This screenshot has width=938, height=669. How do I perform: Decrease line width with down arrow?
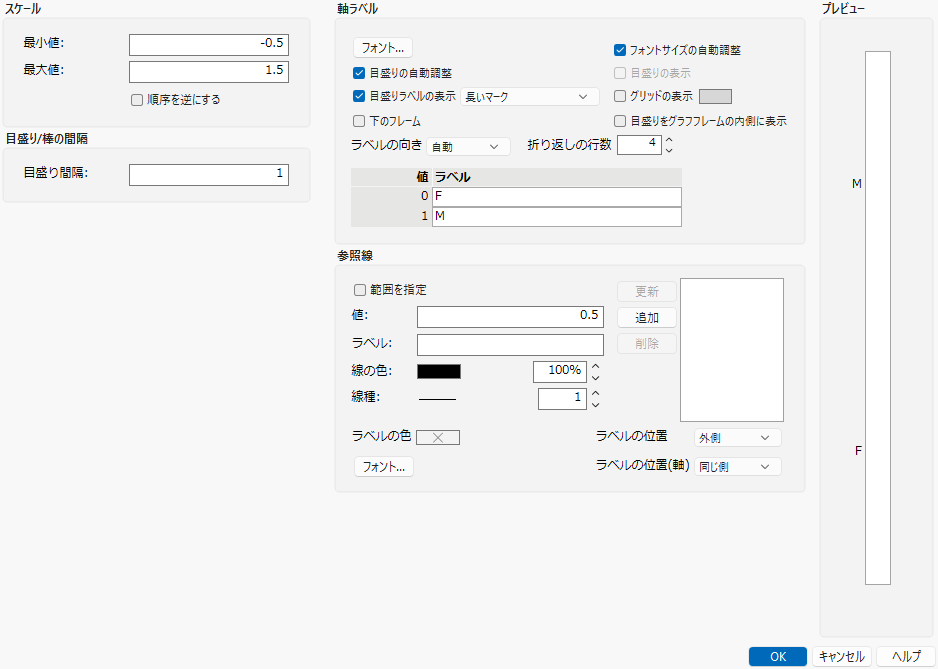click(595, 405)
